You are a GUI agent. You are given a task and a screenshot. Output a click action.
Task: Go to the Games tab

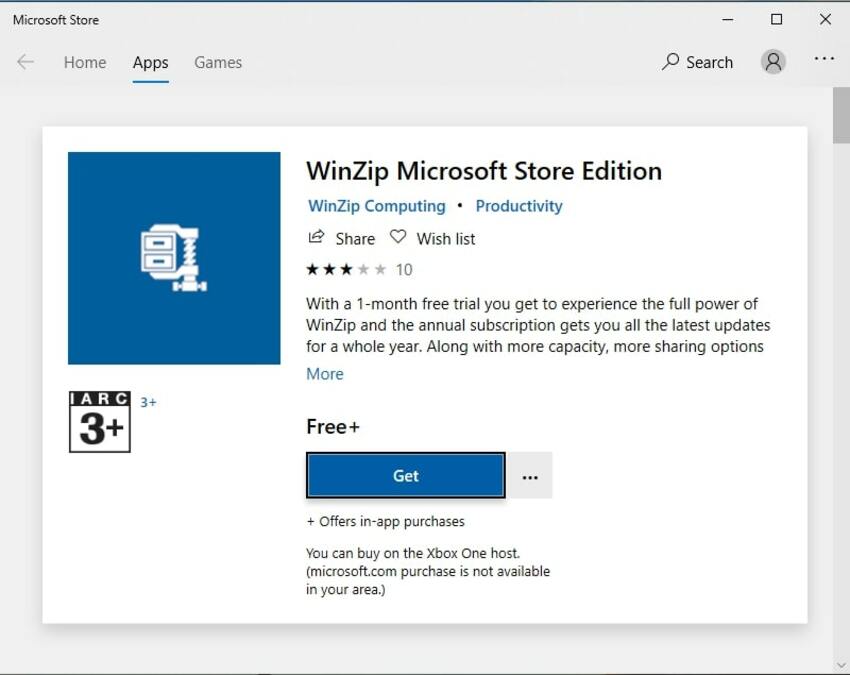(218, 62)
